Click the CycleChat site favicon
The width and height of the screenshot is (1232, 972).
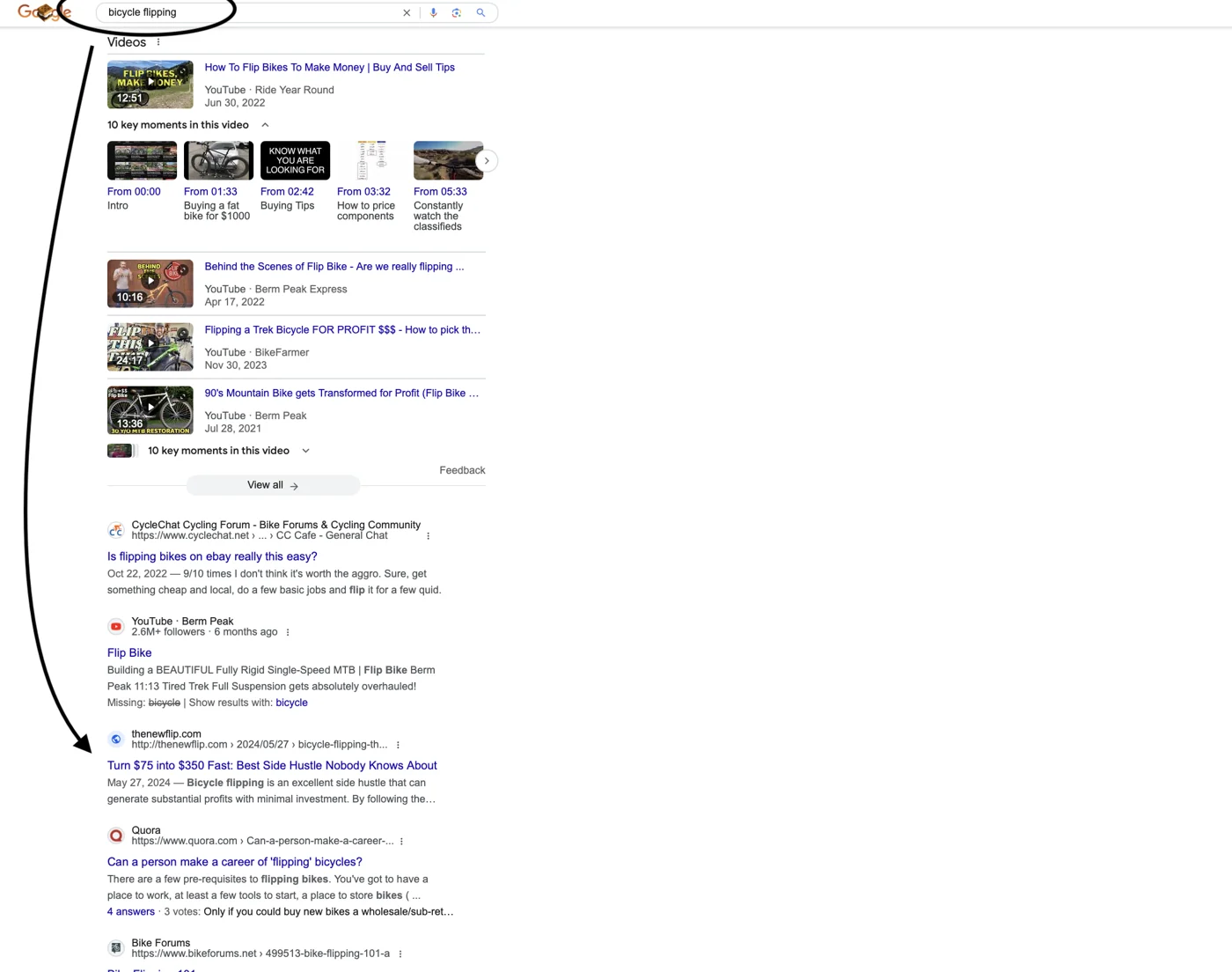click(116, 530)
